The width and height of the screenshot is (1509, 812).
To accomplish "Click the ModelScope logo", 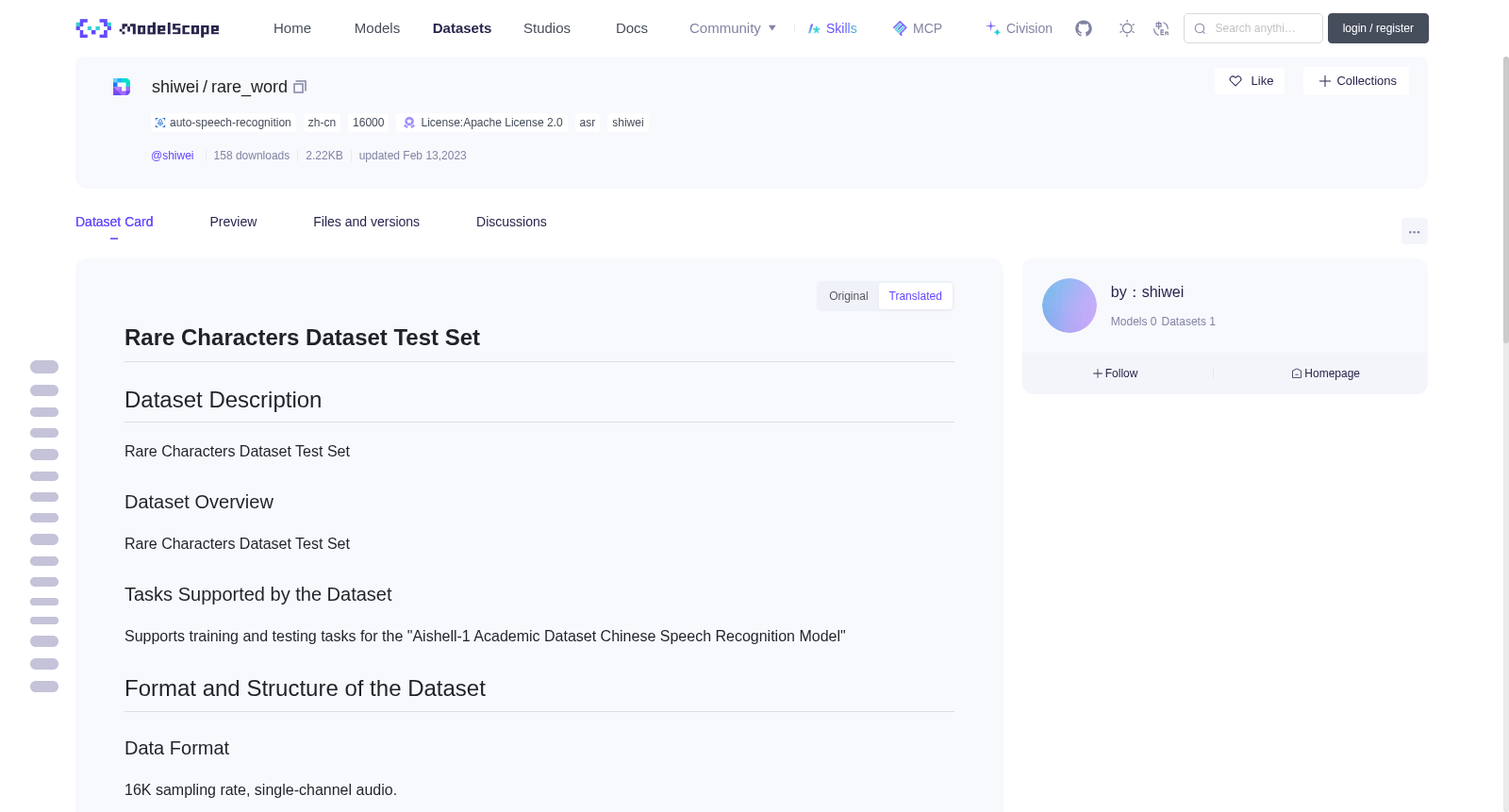I will pyautogui.click(x=148, y=28).
